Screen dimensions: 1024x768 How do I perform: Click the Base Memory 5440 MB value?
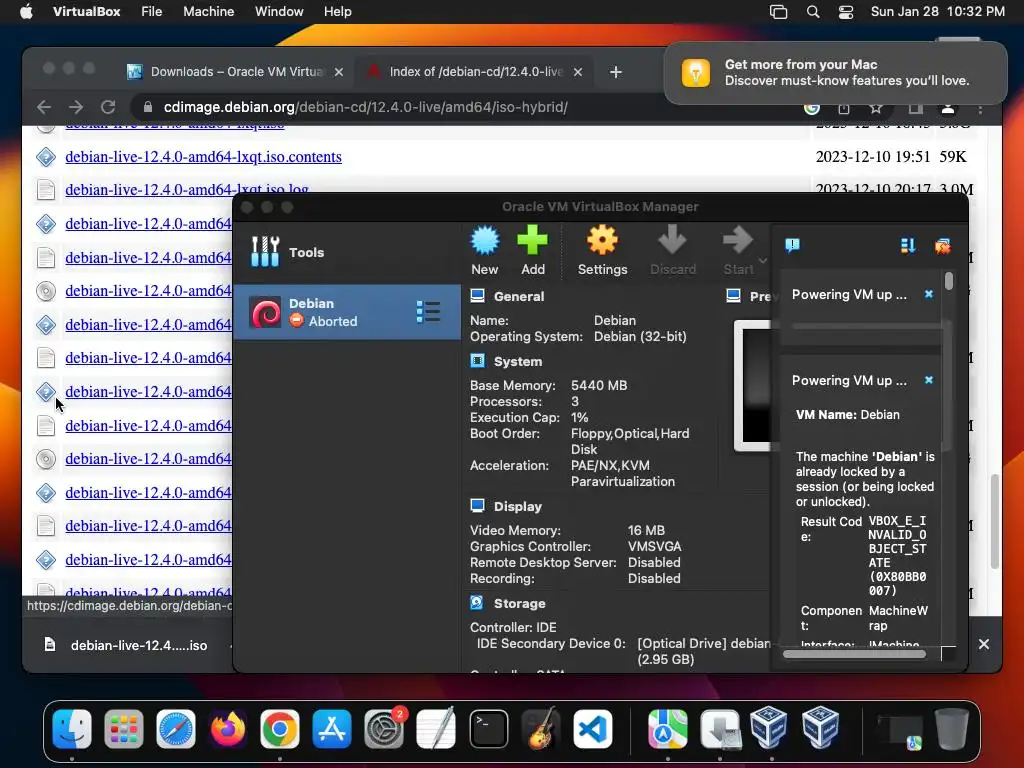599,385
